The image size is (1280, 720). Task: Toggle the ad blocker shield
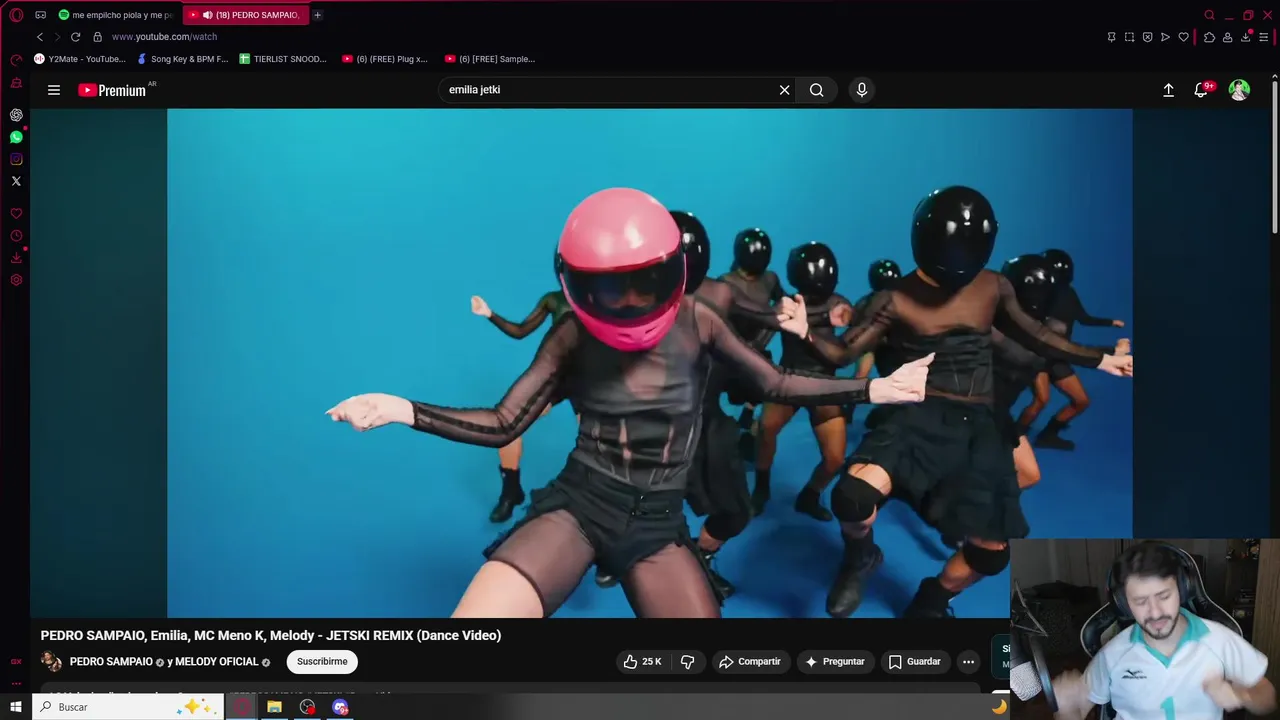click(x=1147, y=37)
